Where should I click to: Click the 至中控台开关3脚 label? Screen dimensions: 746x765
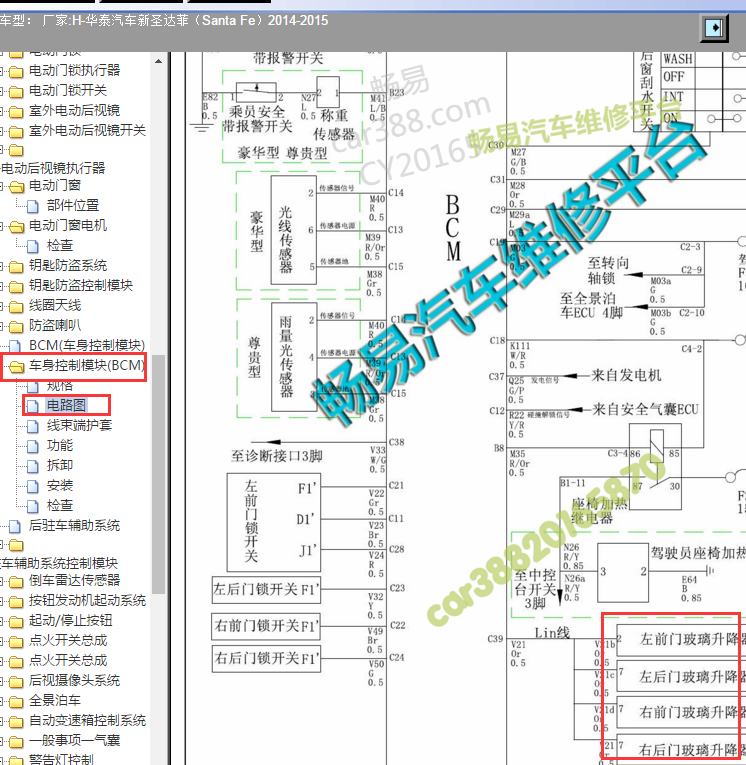pyautogui.click(x=535, y=589)
